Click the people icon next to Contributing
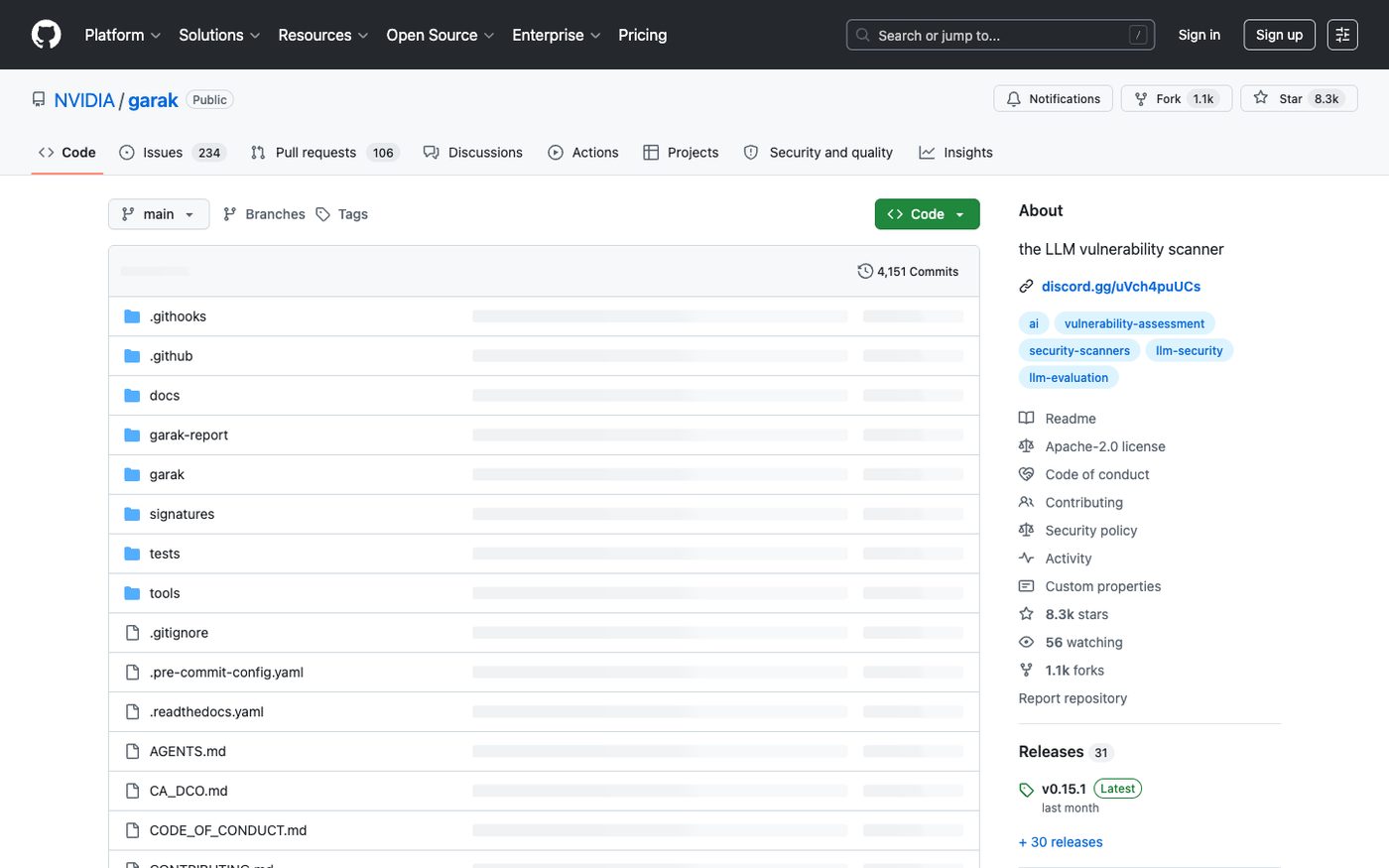This screenshot has height=868, width=1389. [1027, 503]
